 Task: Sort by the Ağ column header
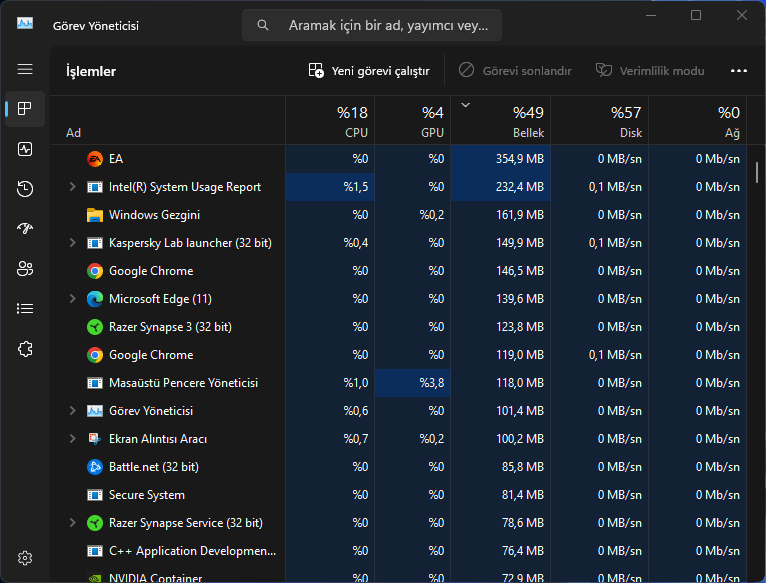698,121
